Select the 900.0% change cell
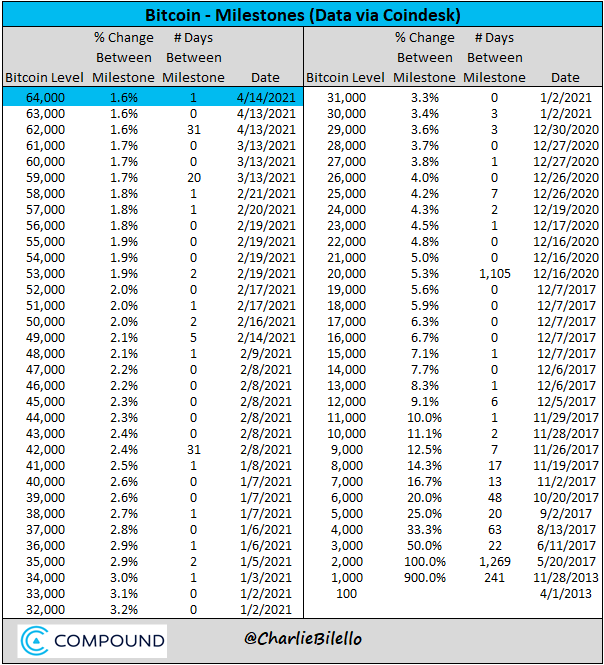The image size is (604, 665). click(425, 578)
